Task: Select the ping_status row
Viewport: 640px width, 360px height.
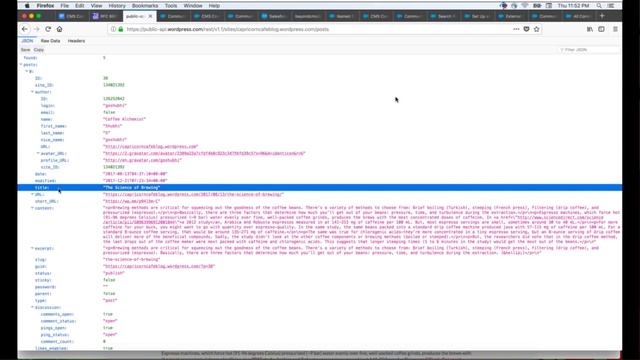Action: tap(320, 335)
